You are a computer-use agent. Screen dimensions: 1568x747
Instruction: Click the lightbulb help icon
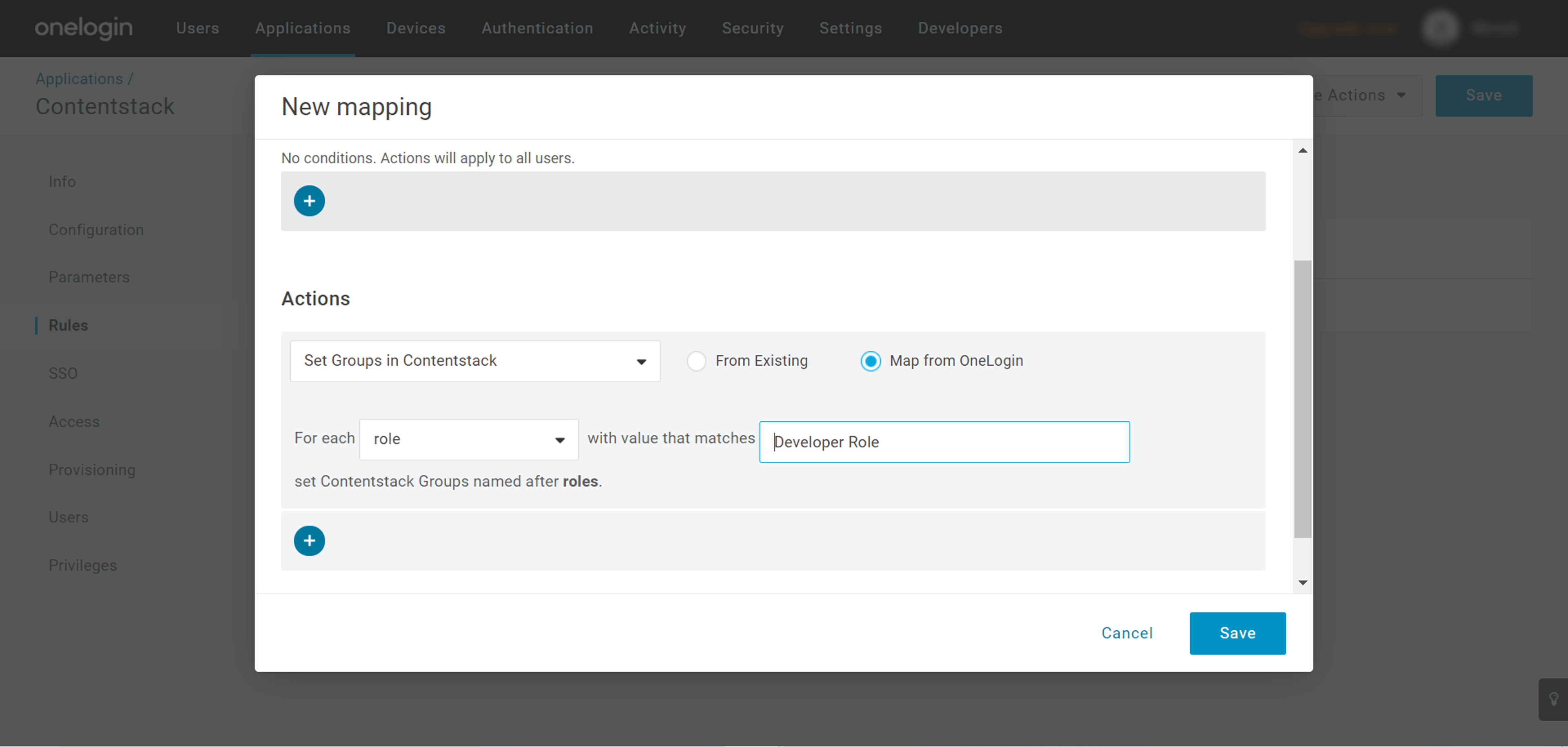1553,699
